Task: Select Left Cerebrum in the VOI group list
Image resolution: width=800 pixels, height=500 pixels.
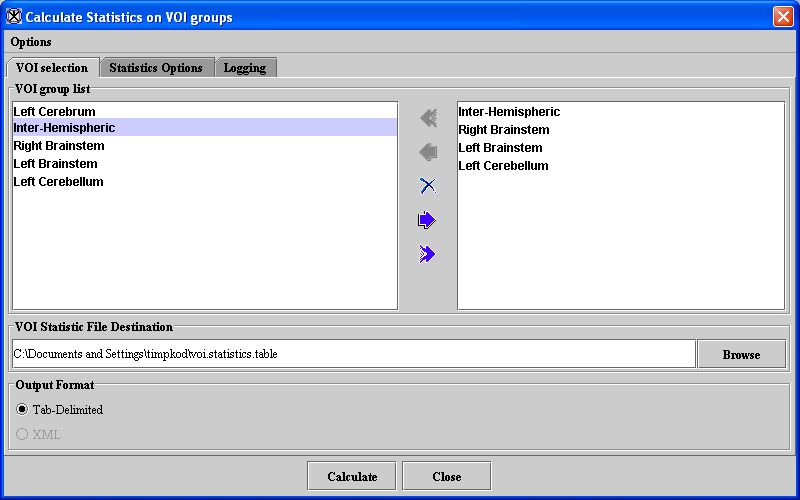Action: (55, 112)
